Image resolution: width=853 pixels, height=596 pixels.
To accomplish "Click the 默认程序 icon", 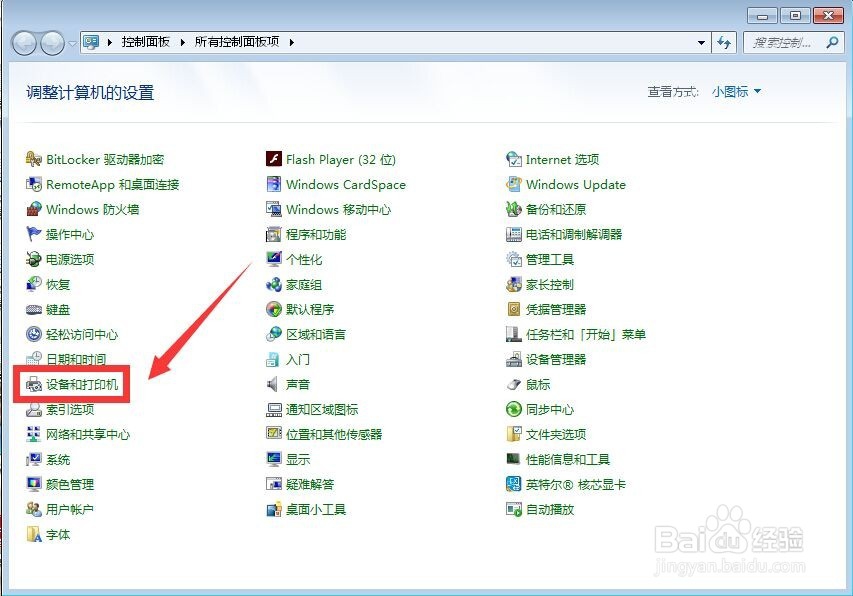I will [274, 309].
